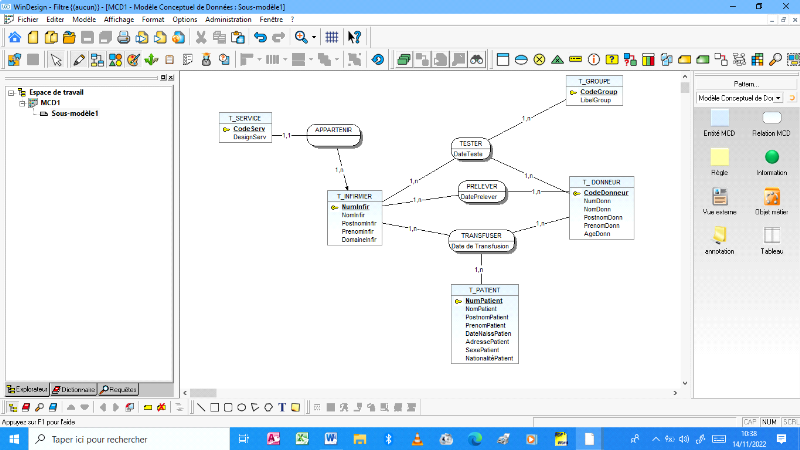Select the line drawing tool

pyautogui.click(x=201, y=407)
